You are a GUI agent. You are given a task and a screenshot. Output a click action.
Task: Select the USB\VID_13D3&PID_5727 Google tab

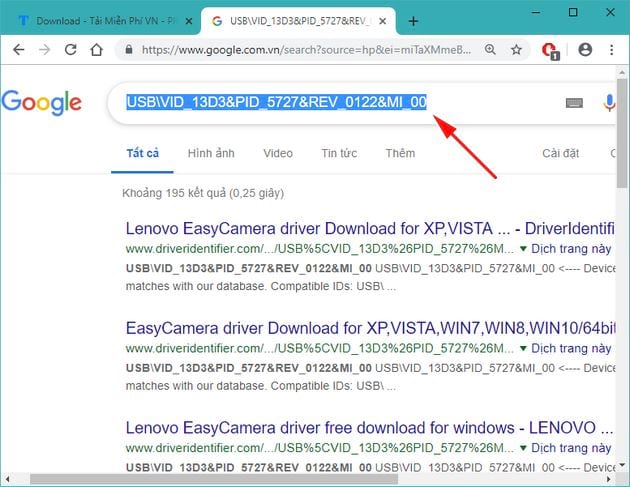[298, 21]
